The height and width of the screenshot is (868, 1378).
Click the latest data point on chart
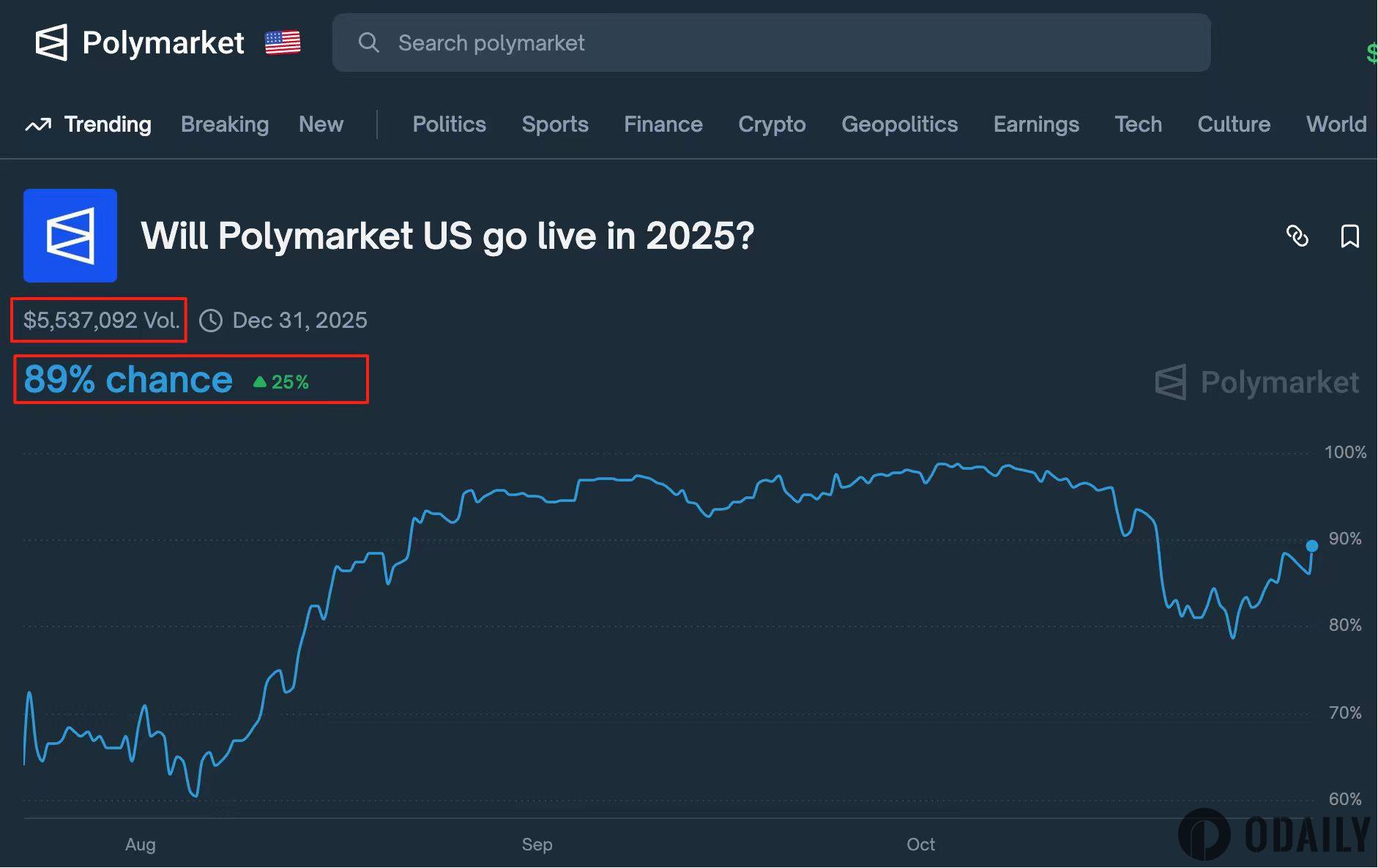click(1312, 546)
